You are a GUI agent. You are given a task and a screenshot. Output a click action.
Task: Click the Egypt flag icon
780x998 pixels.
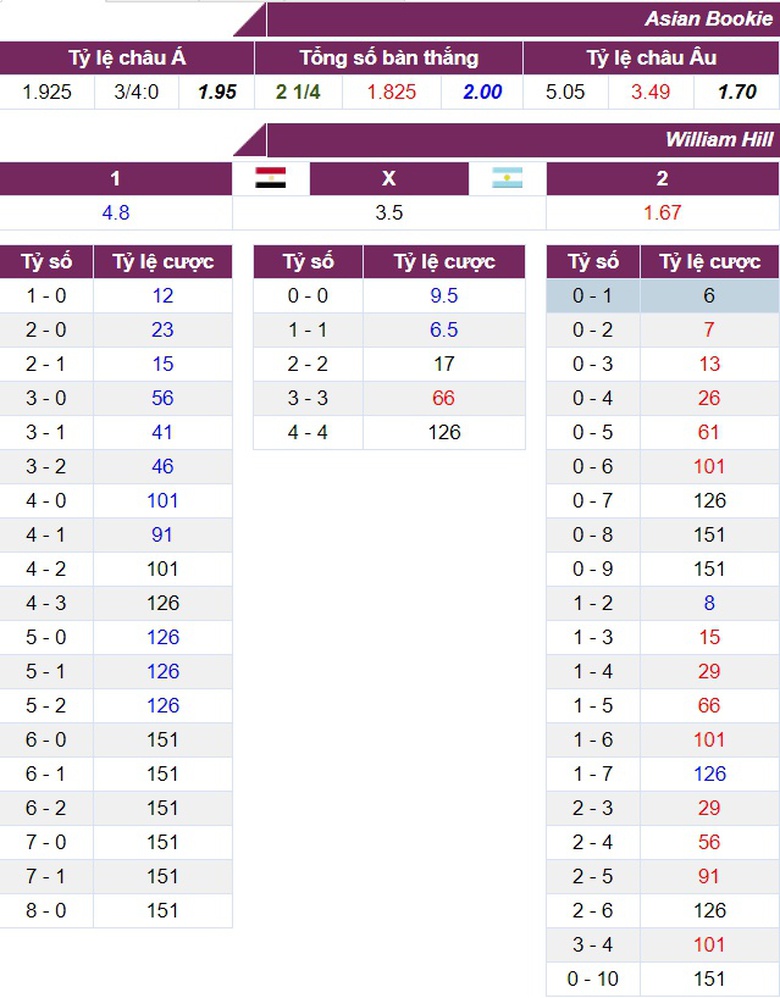click(270, 179)
